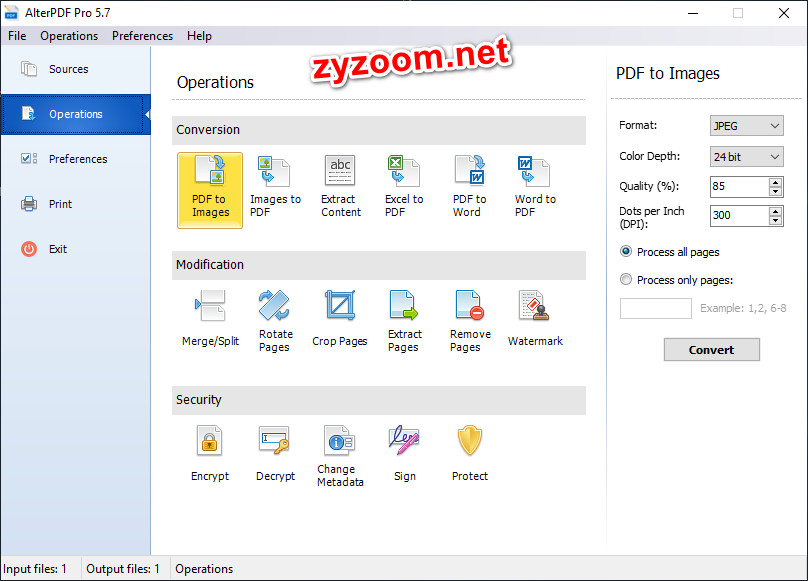Select the Excel to PDF converter

point(404,187)
